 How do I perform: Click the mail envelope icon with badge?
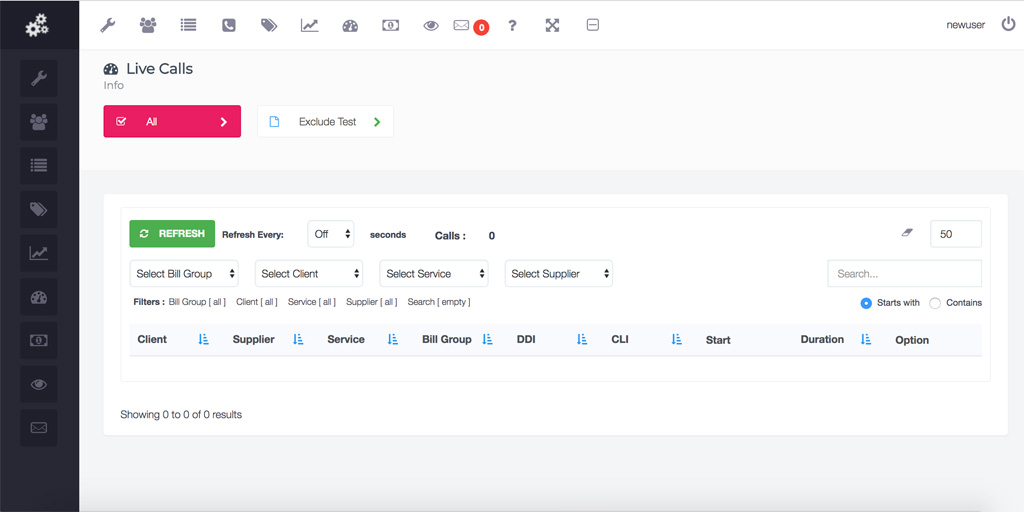coord(462,25)
